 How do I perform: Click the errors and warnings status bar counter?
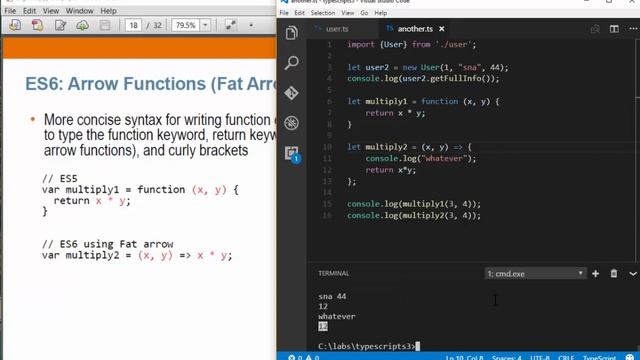pyautogui.click(x=304, y=358)
